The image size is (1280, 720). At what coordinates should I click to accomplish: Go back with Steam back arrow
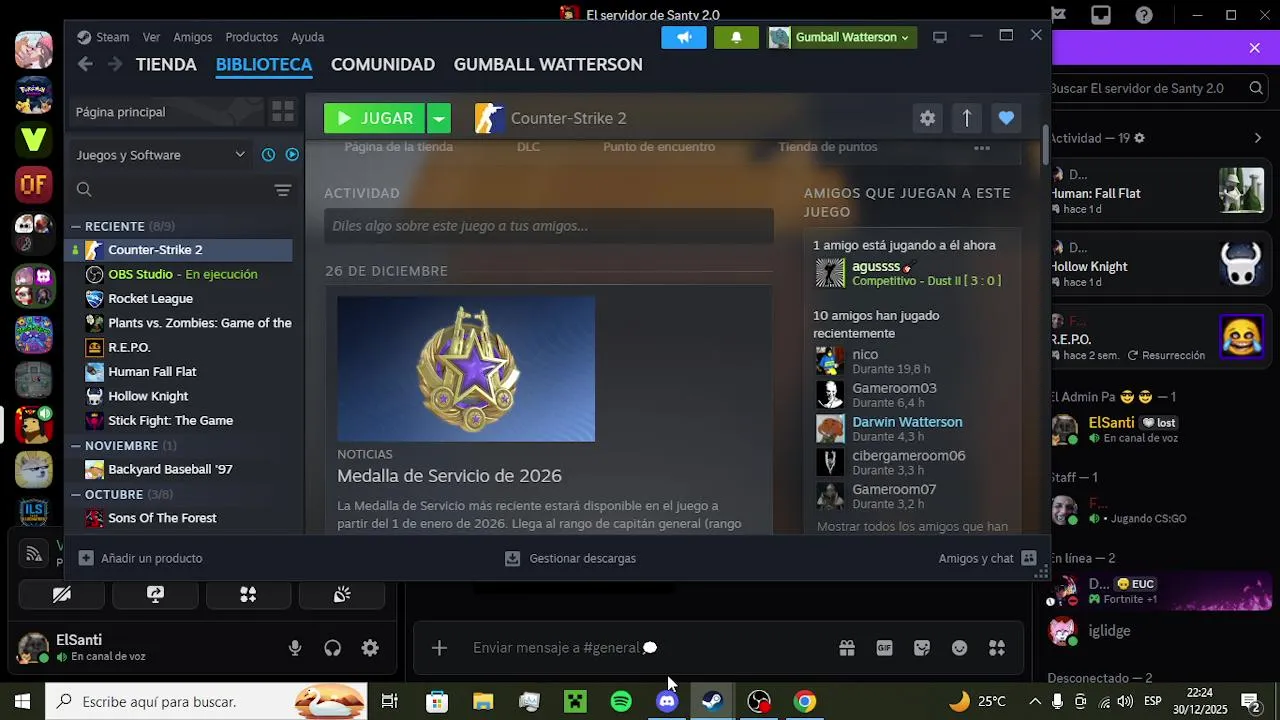point(85,64)
